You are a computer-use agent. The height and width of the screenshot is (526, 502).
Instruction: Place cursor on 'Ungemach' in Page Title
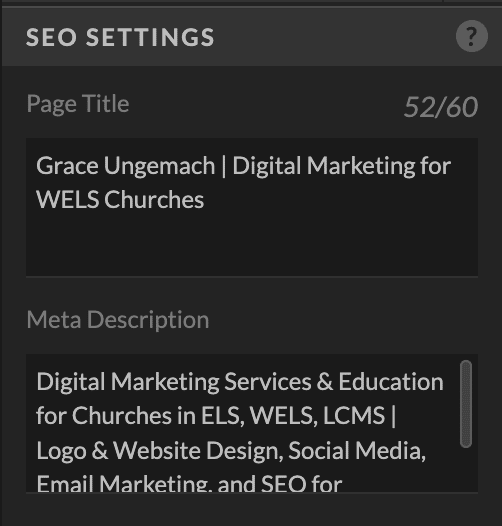tap(159, 166)
